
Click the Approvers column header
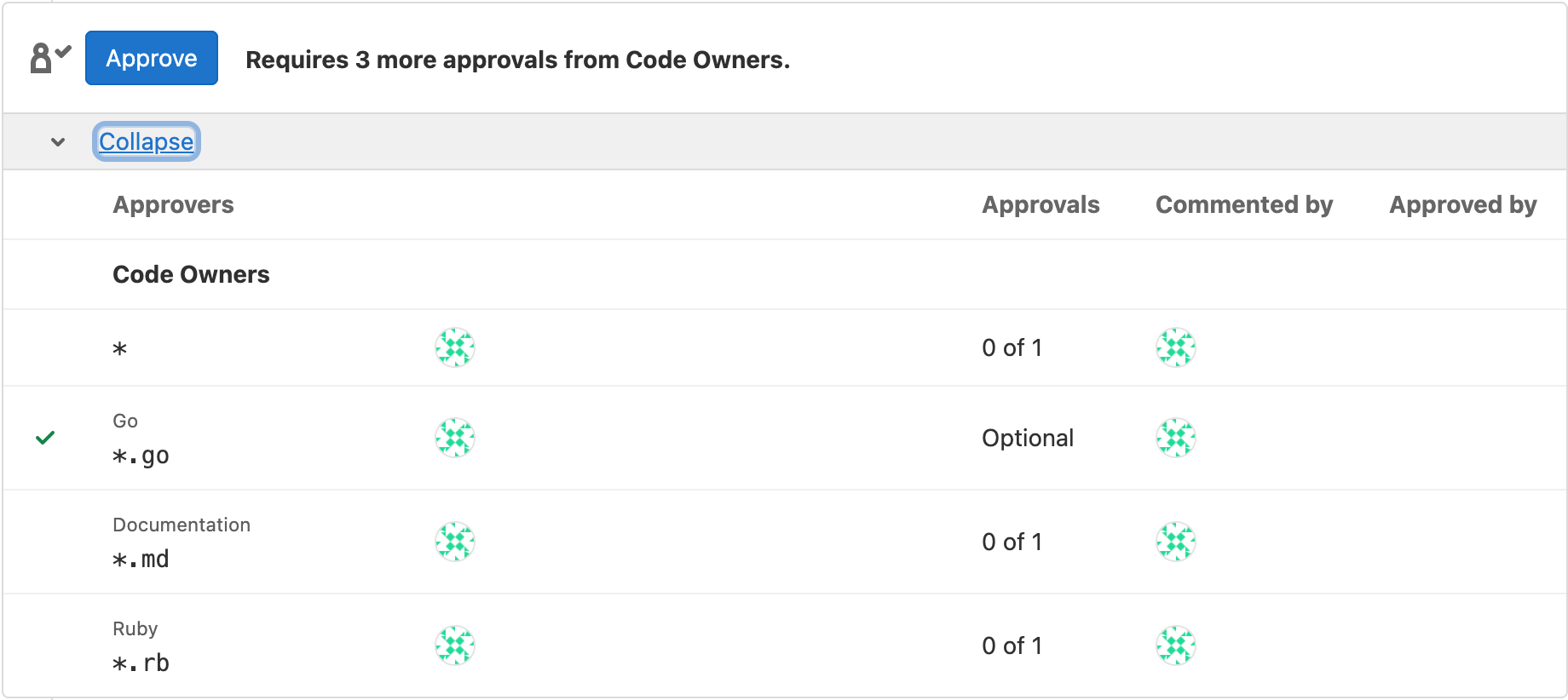[x=173, y=204]
